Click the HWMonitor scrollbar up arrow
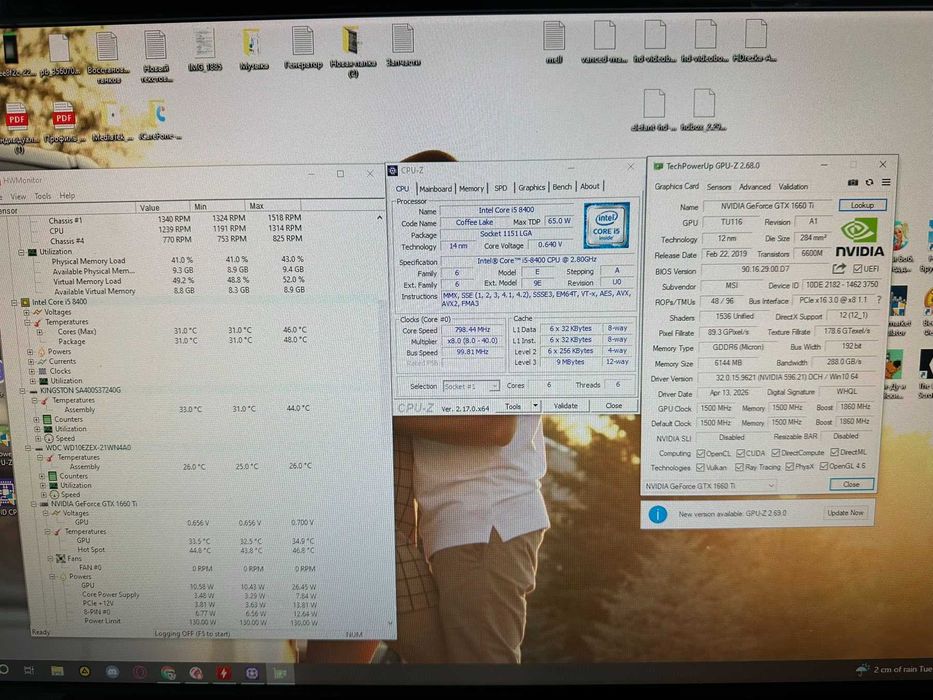Image resolution: width=933 pixels, height=700 pixels. (380, 218)
